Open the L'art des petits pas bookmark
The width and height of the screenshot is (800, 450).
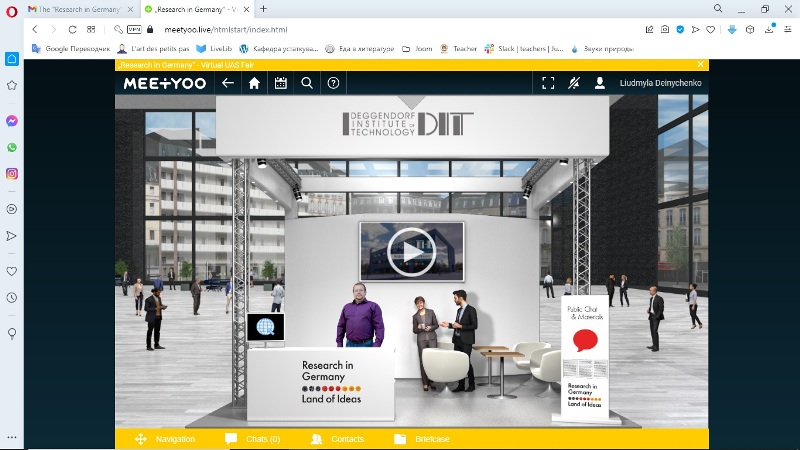pos(154,49)
